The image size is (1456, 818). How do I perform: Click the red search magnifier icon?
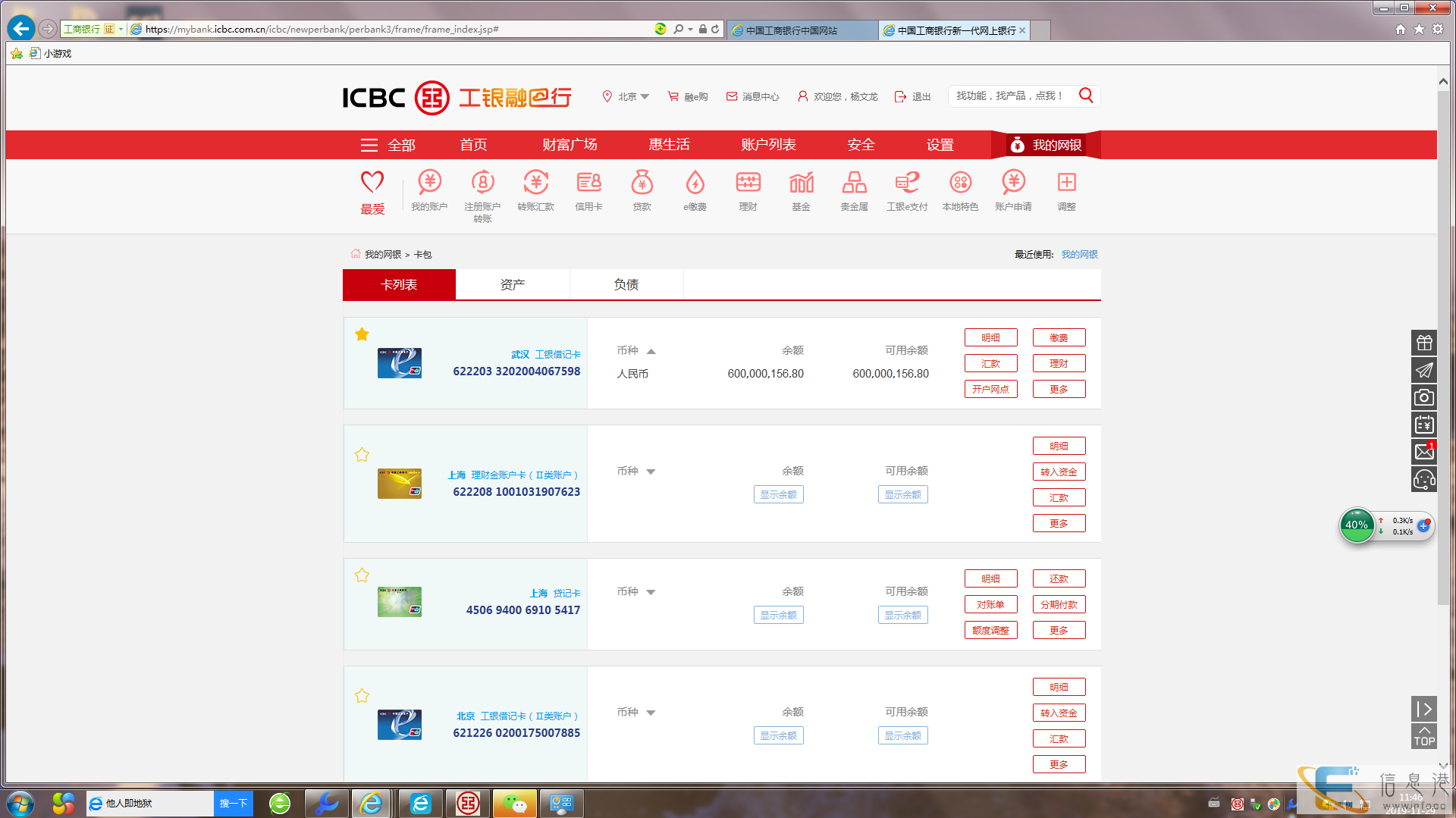tap(1086, 96)
